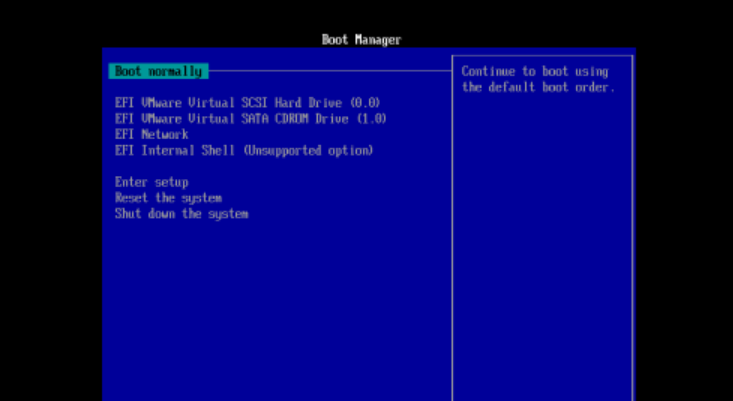Open the Enter setup option
The height and width of the screenshot is (401, 733).
coord(151,182)
